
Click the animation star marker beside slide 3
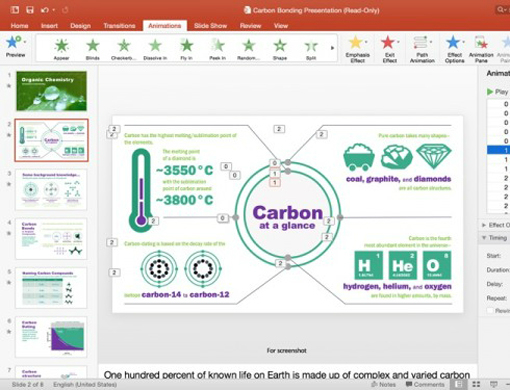click(x=9, y=184)
